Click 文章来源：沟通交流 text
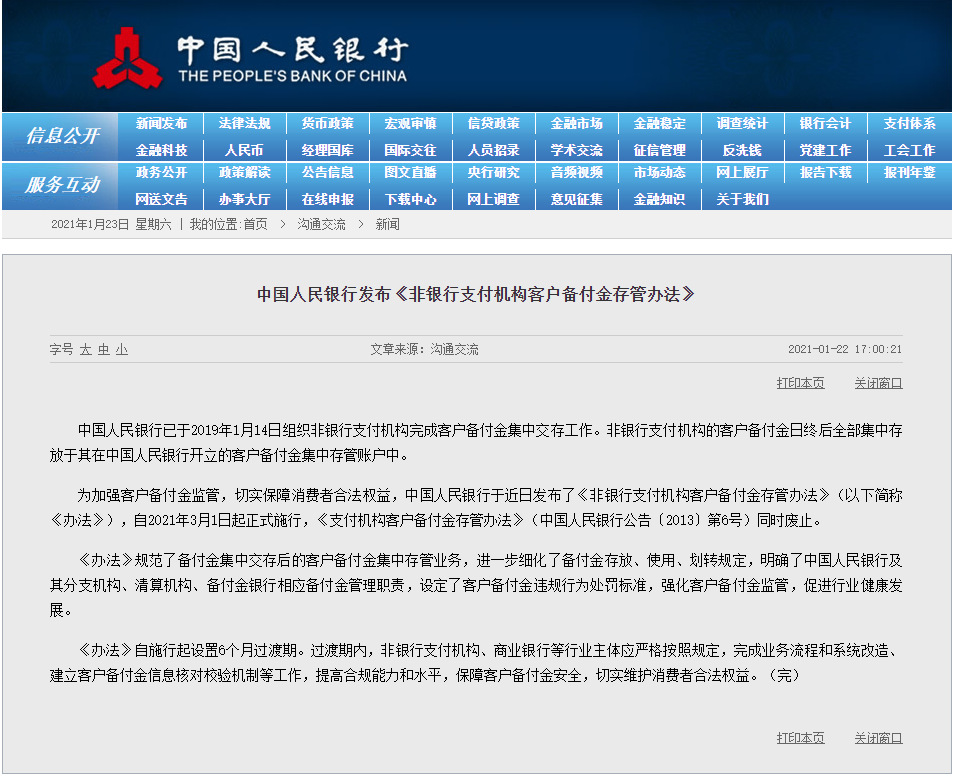Image resolution: width=957 pixels, height=778 pixels. tap(424, 350)
